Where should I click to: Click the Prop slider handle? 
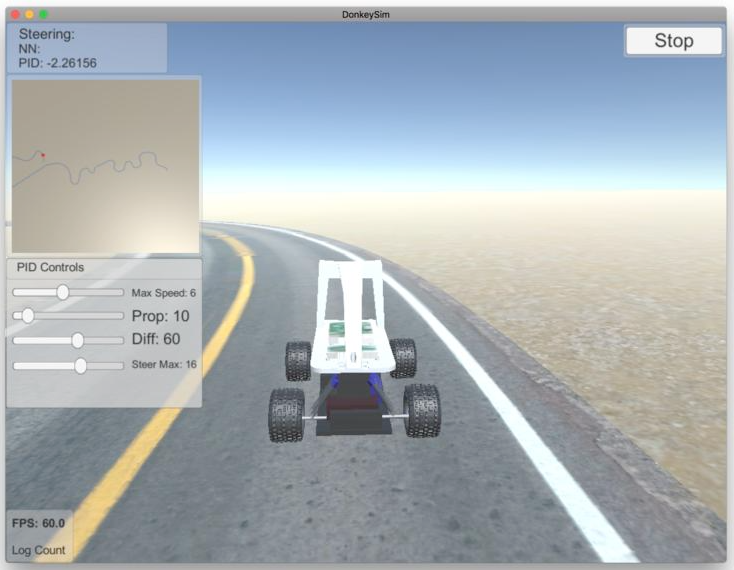pyautogui.click(x=27, y=316)
